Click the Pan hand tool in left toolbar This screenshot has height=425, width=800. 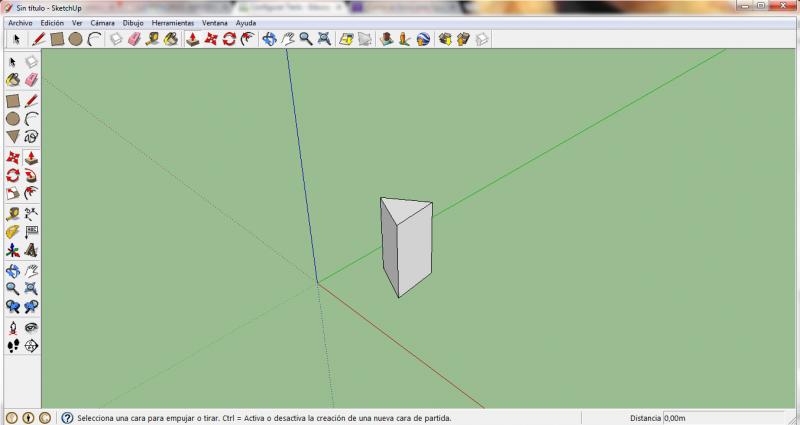click(x=31, y=270)
